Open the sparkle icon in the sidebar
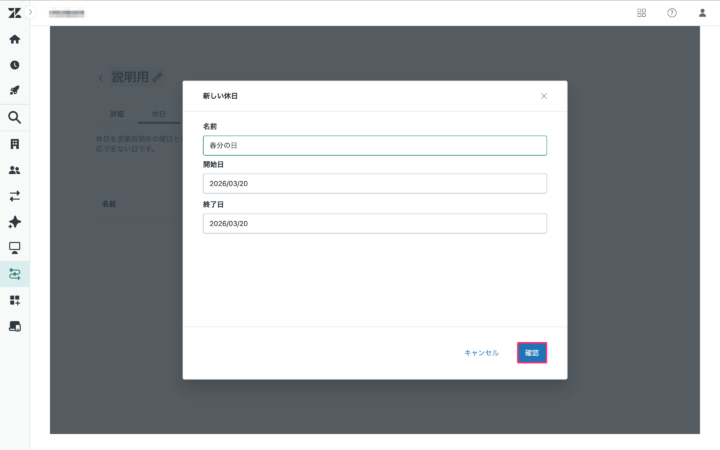Screen dimensions: 720x450 coord(14,222)
